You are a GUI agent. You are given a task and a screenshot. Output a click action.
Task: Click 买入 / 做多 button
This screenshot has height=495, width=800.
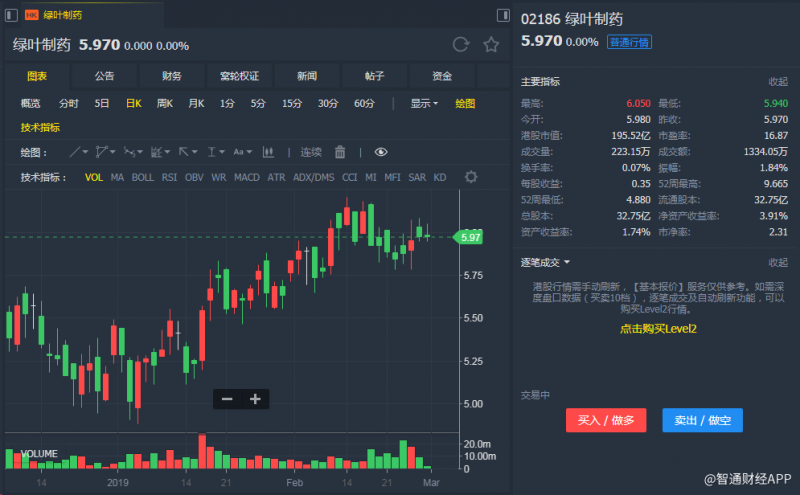[x=606, y=420]
